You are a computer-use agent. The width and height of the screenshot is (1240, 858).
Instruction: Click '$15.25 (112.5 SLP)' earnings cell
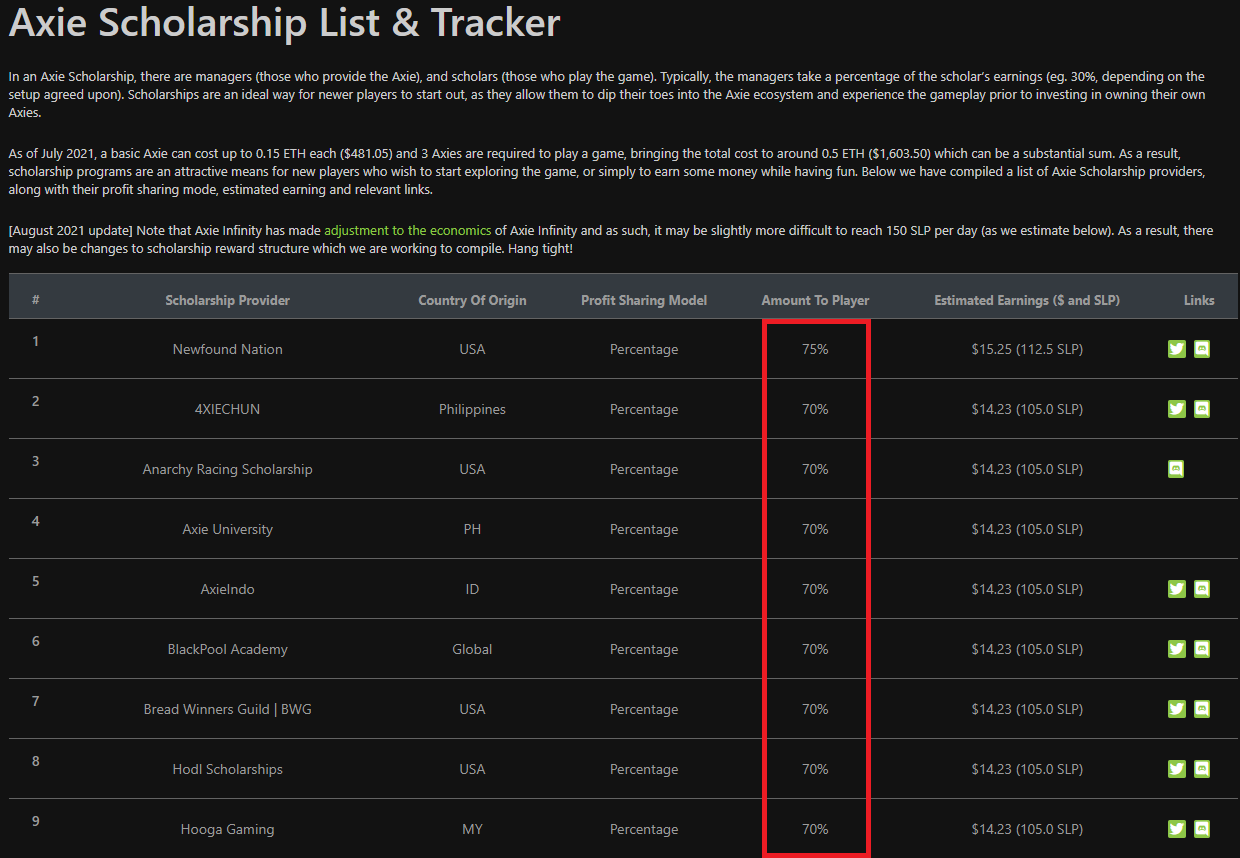[1027, 349]
